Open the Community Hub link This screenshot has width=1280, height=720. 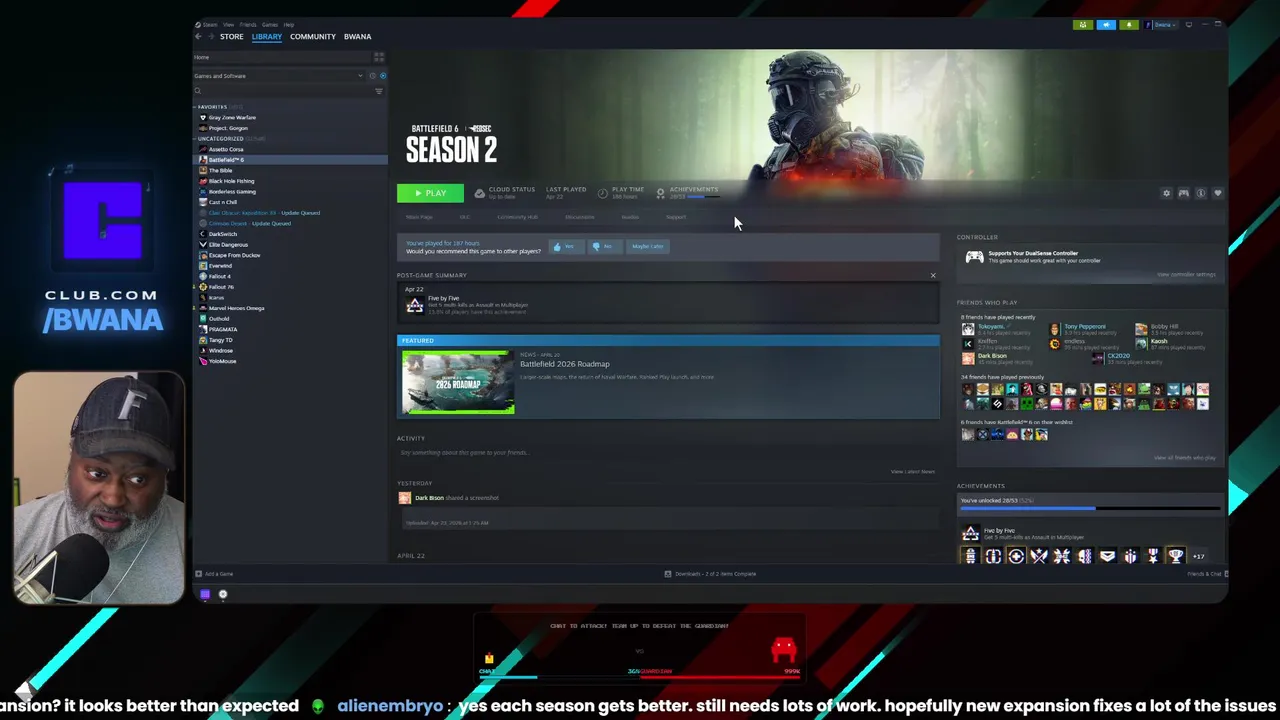click(517, 217)
